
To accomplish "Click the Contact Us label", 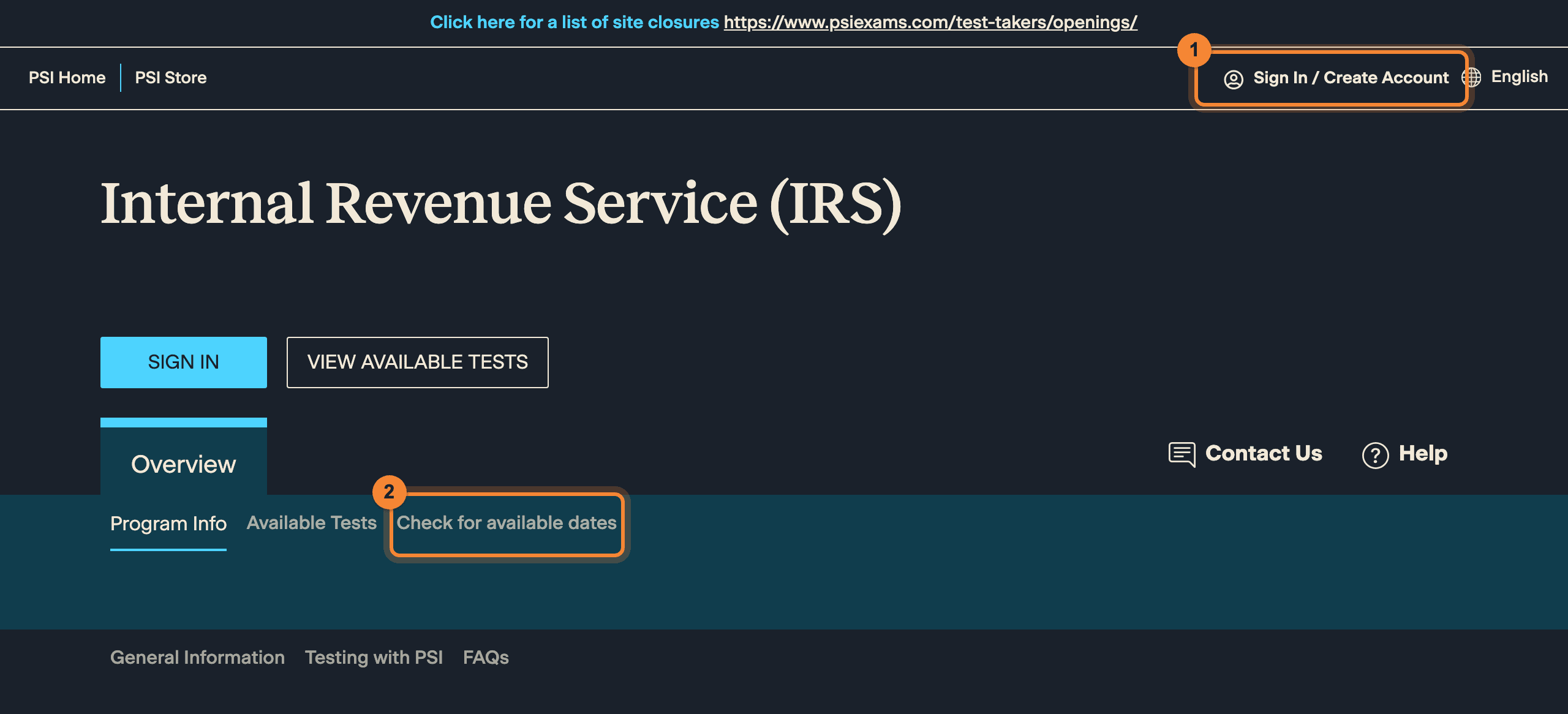I will tap(1264, 453).
